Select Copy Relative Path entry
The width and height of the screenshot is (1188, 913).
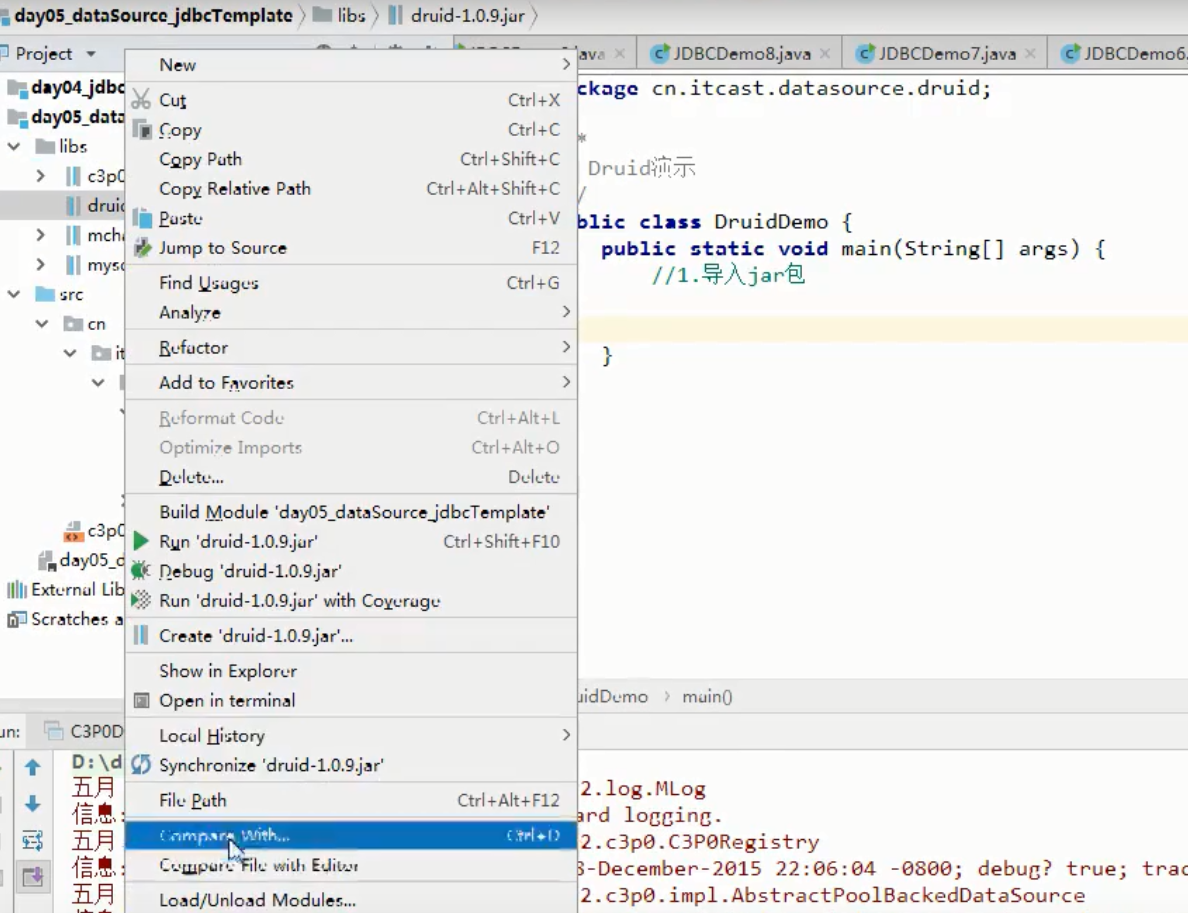coord(350,189)
